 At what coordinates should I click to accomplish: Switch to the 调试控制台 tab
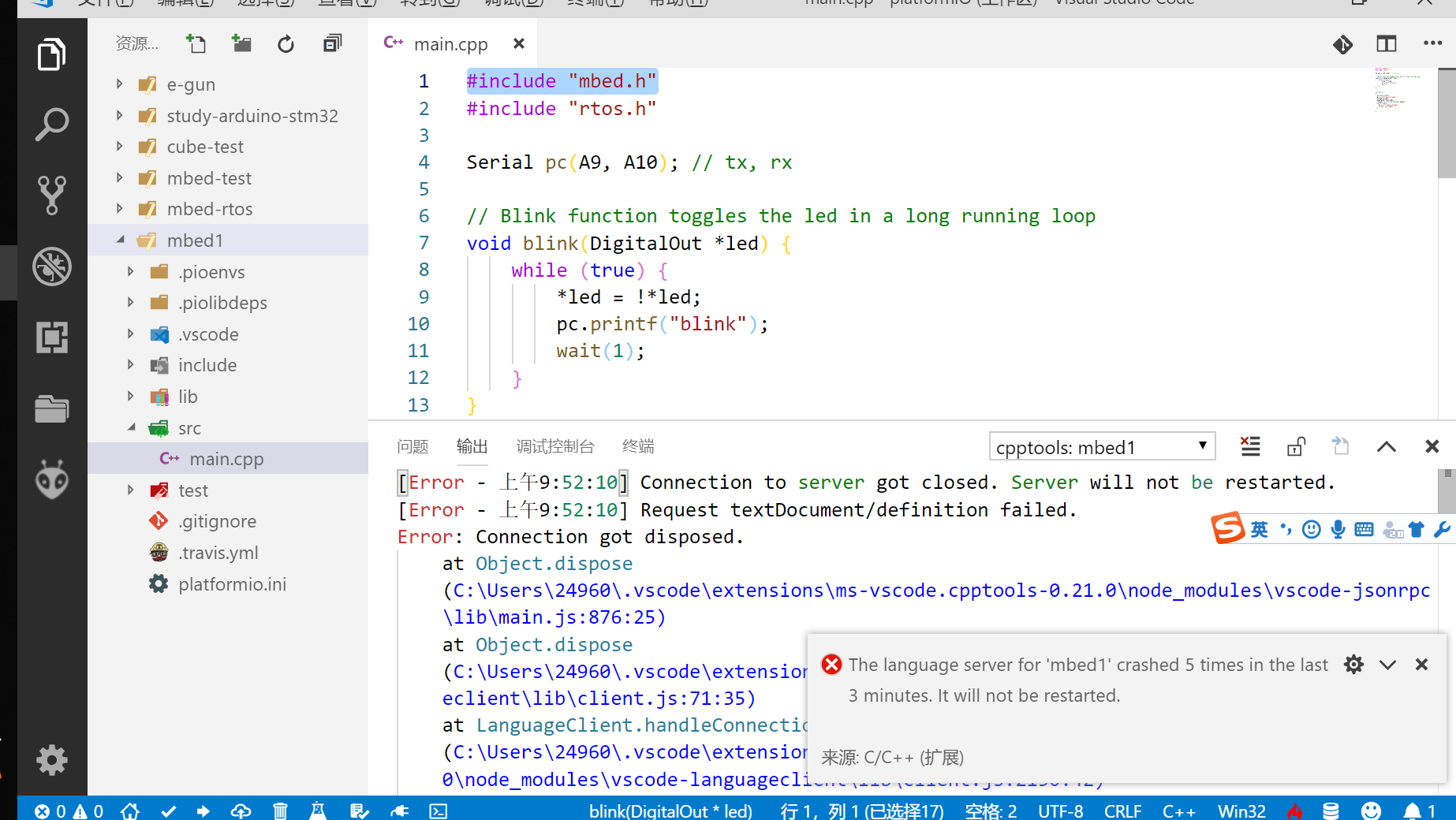click(554, 446)
